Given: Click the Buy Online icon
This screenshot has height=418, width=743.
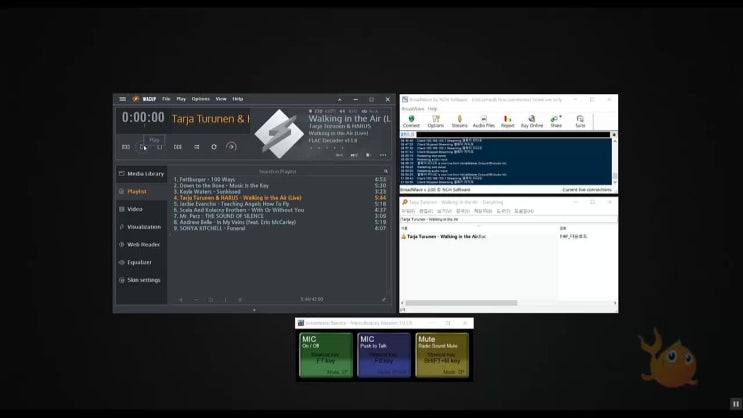Looking at the screenshot, I should pyautogui.click(x=532, y=121).
